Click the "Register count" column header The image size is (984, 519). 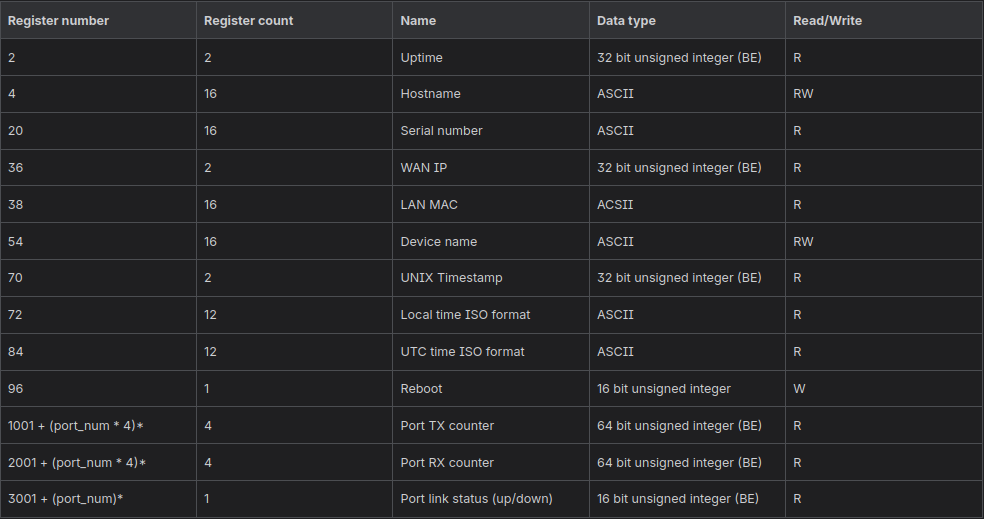click(248, 20)
